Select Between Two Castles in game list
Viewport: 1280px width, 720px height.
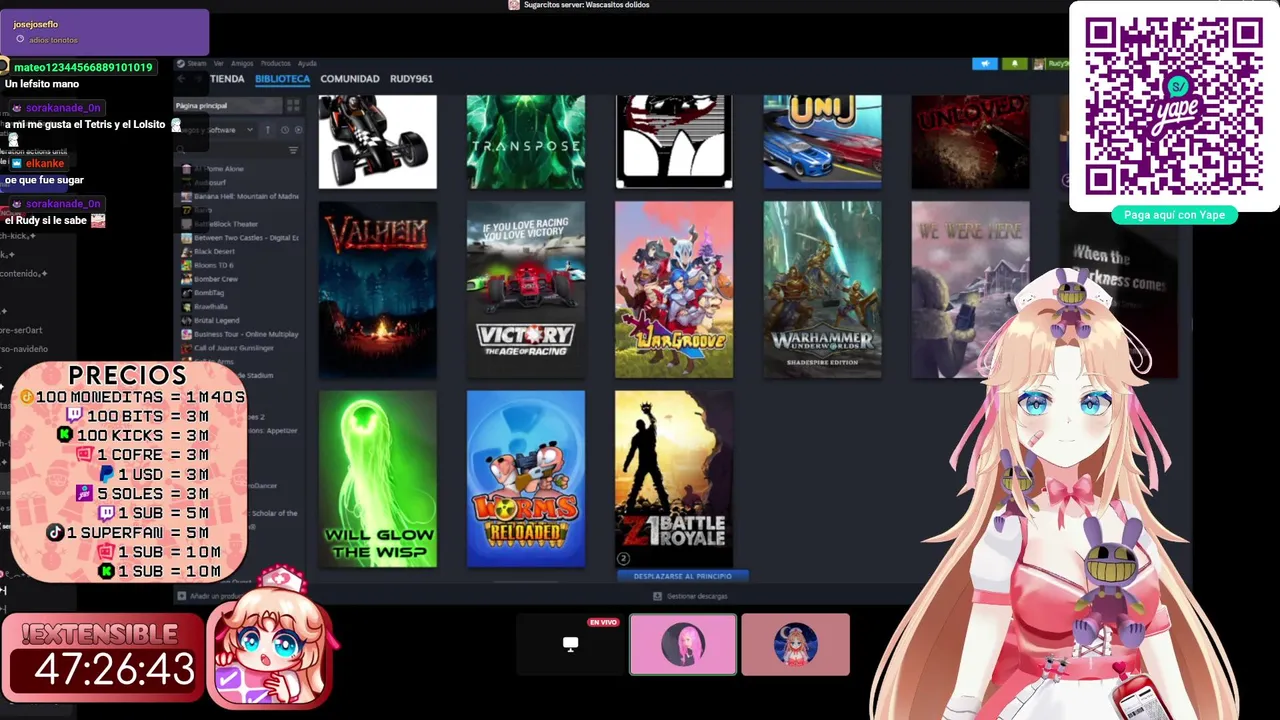point(240,238)
